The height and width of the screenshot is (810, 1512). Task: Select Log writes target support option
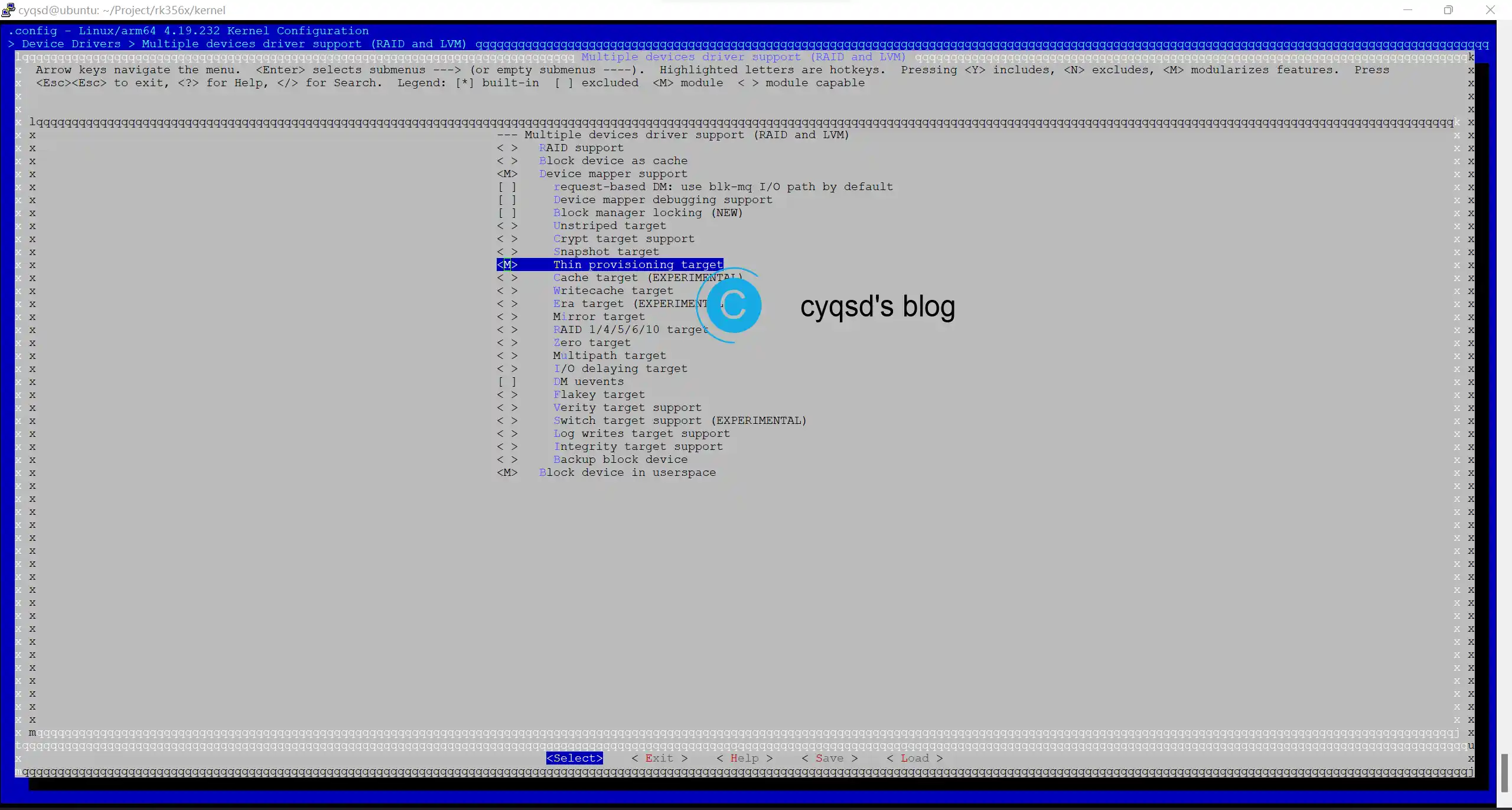[x=613, y=433]
